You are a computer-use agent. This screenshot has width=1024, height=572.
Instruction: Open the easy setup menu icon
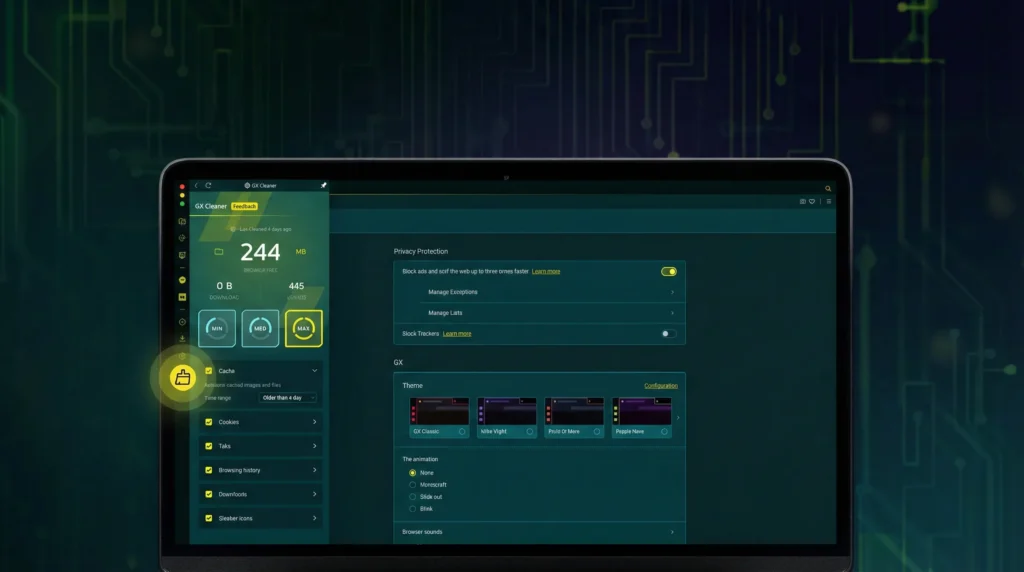click(x=828, y=201)
